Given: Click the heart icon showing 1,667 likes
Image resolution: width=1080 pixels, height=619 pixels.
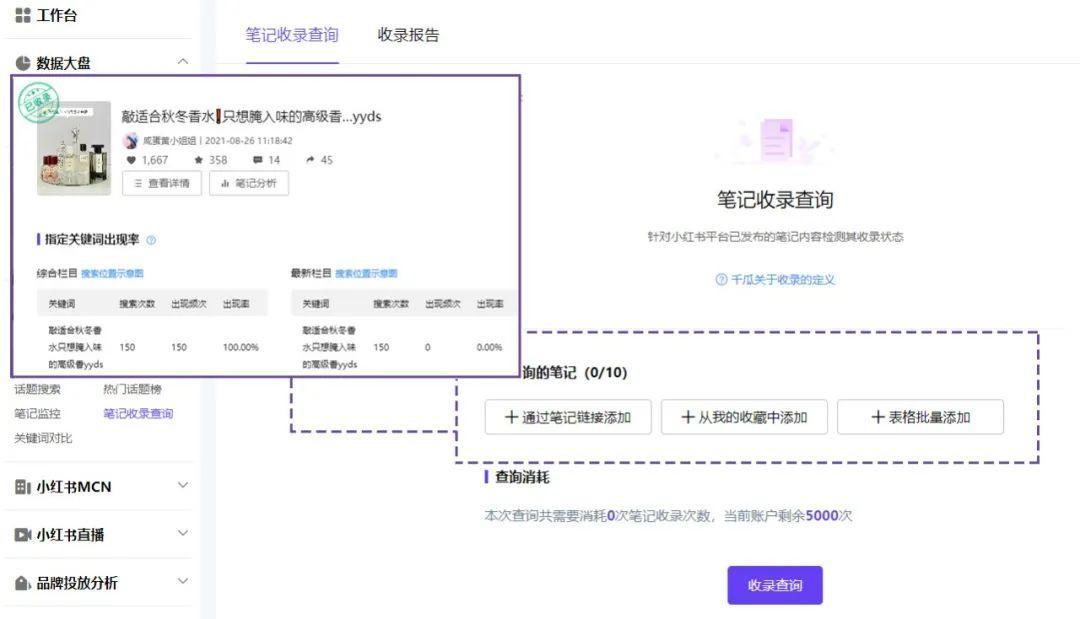Looking at the screenshot, I should [x=131, y=159].
